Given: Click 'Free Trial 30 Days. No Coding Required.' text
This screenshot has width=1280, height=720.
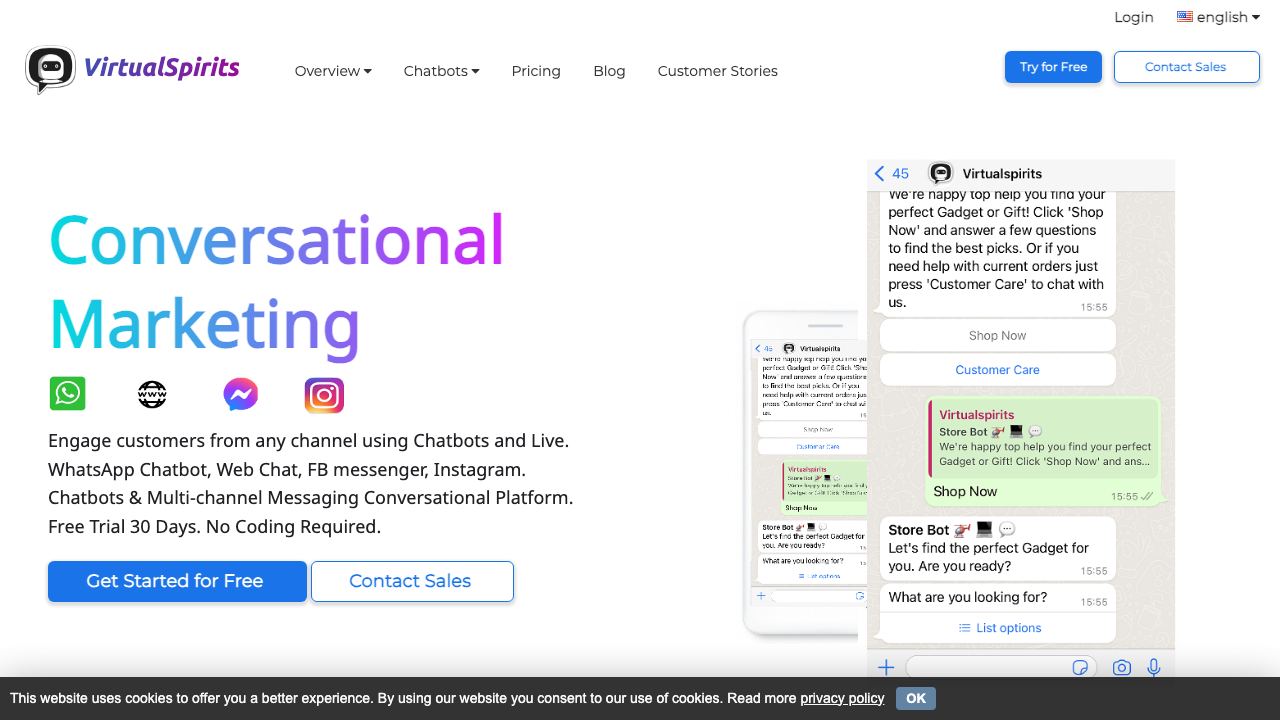Looking at the screenshot, I should tap(214, 526).
